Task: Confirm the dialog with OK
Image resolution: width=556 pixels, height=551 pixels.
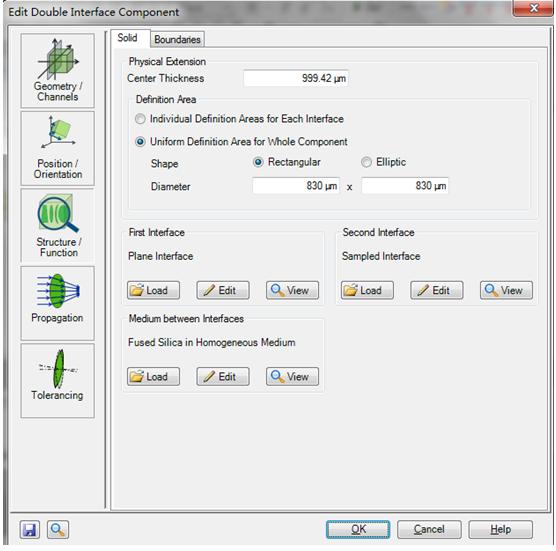Action: pos(358,529)
